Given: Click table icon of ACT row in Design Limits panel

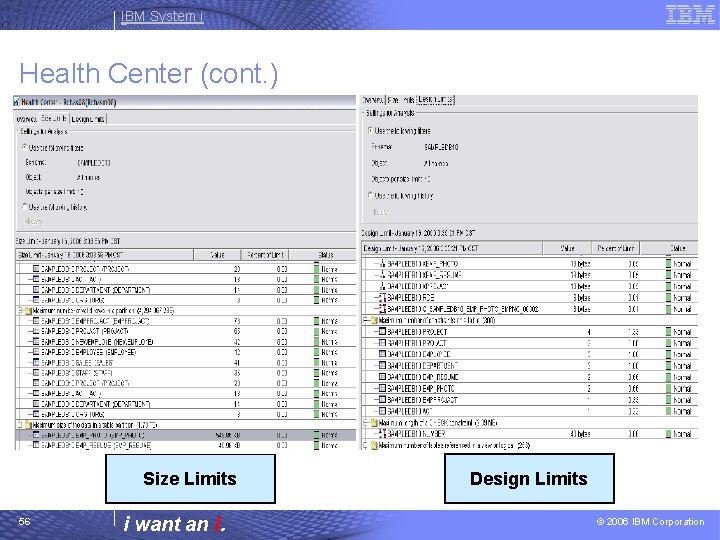Looking at the screenshot, I should click(382, 411).
